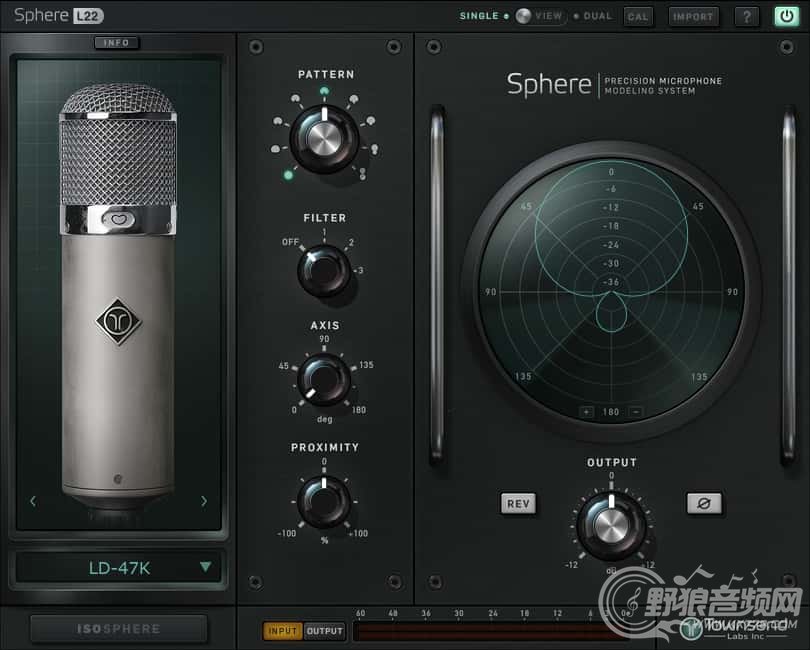The width and height of the screenshot is (810, 650).
Task: Click the ISOSPHERE button
Action: point(118,629)
